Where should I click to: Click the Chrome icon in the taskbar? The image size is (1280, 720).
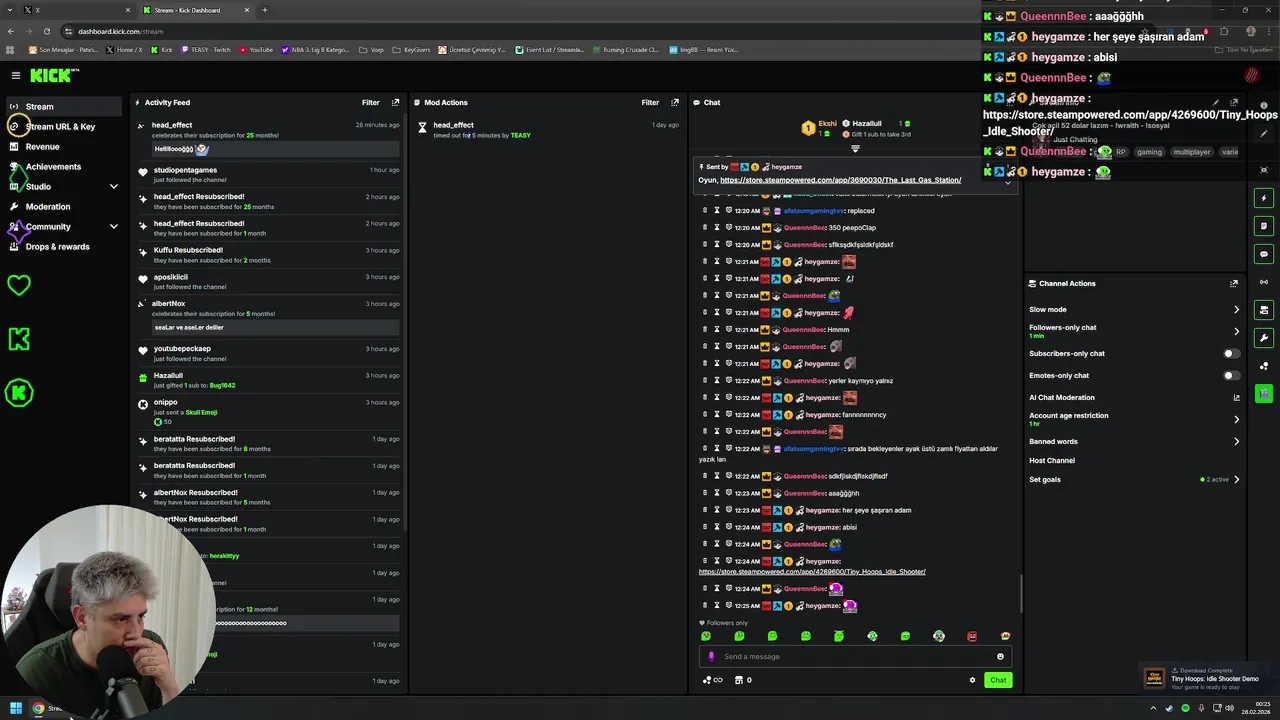click(x=38, y=708)
